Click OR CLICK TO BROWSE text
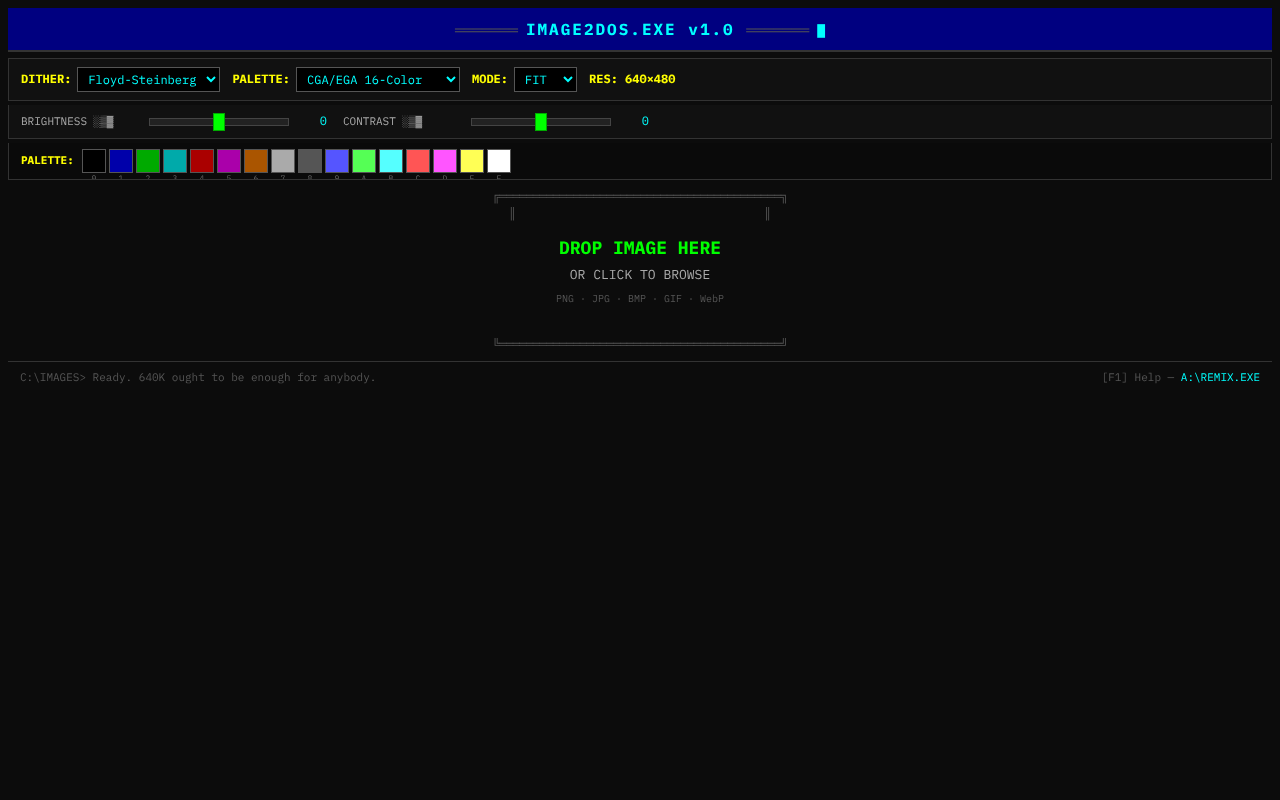 [x=640, y=275]
